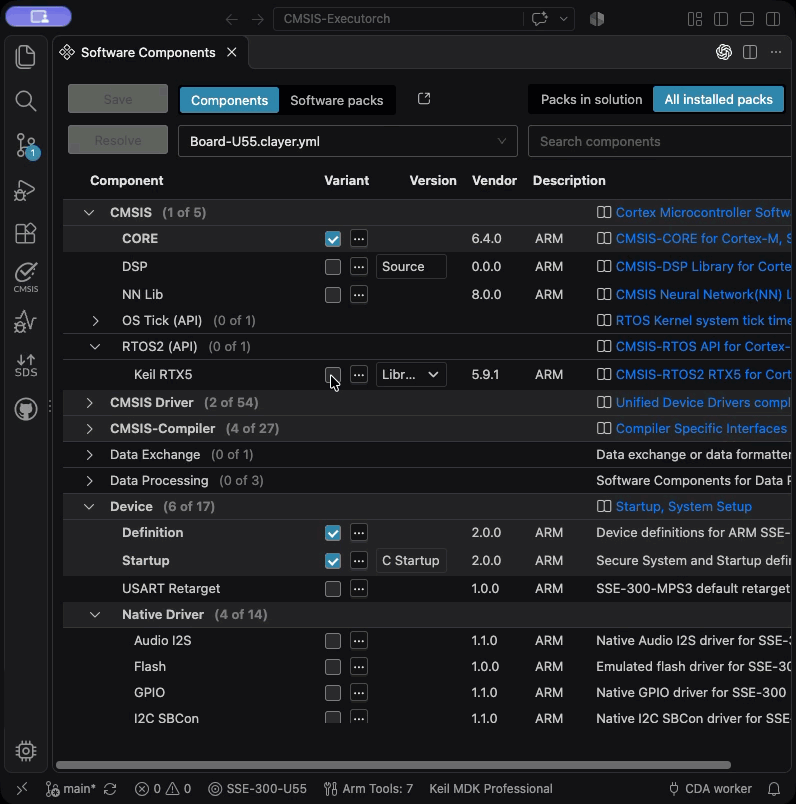Open the settings gear in activity bar

click(25, 751)
